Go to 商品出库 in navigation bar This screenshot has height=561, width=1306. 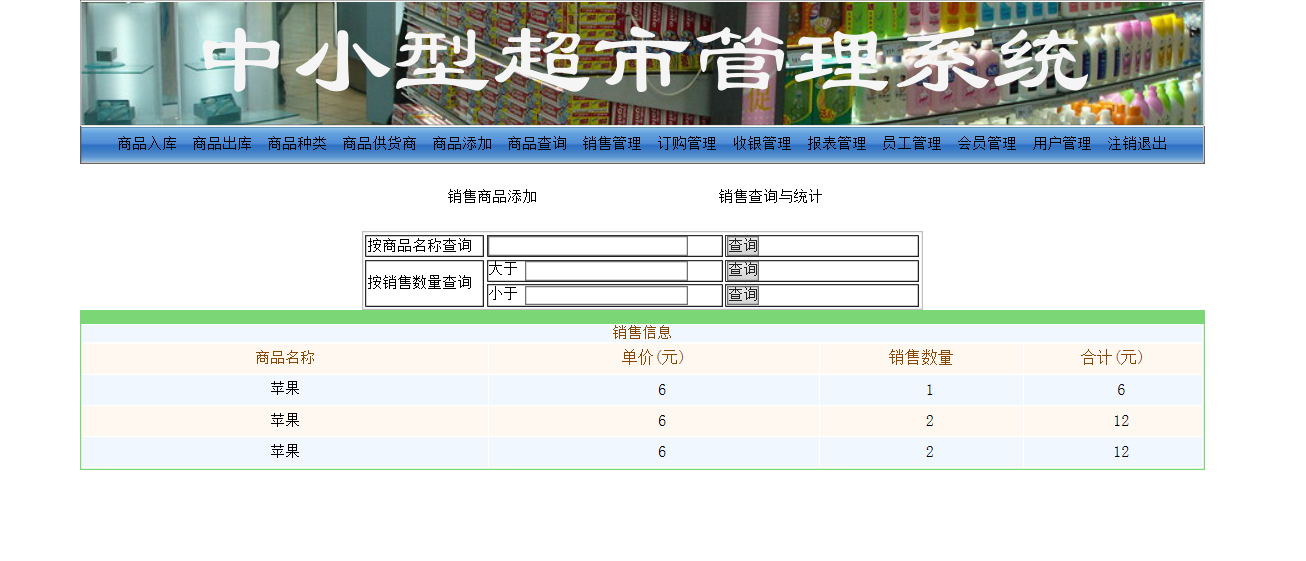[222, 144]
